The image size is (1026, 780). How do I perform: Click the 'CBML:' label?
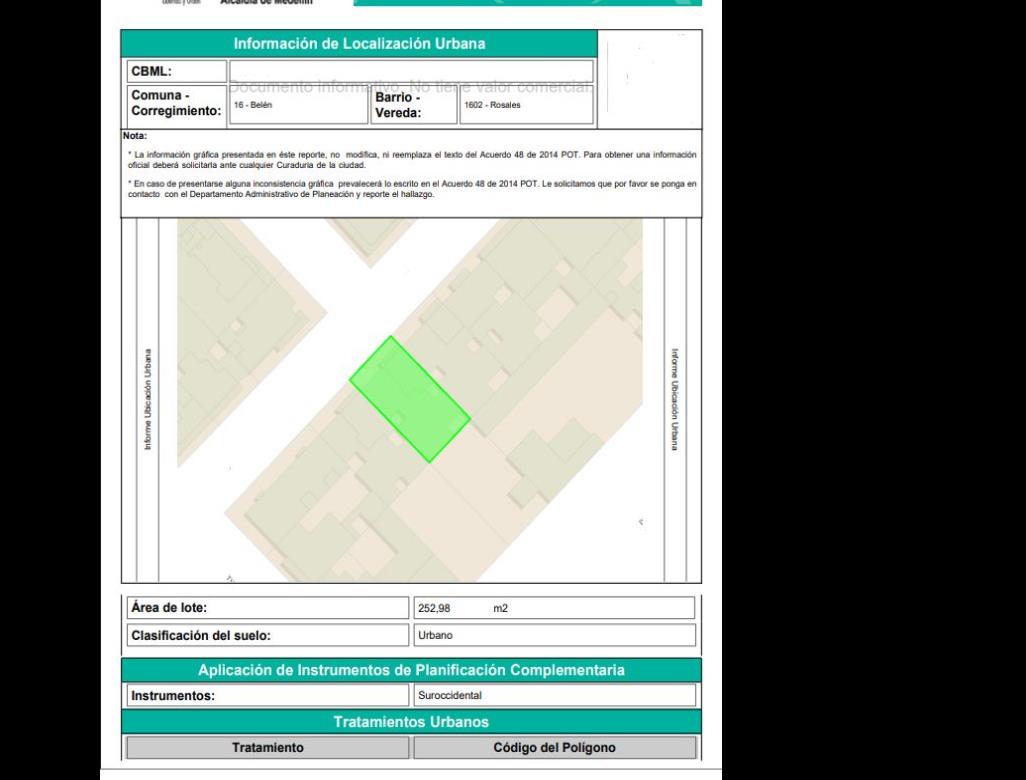pos(151,71)
